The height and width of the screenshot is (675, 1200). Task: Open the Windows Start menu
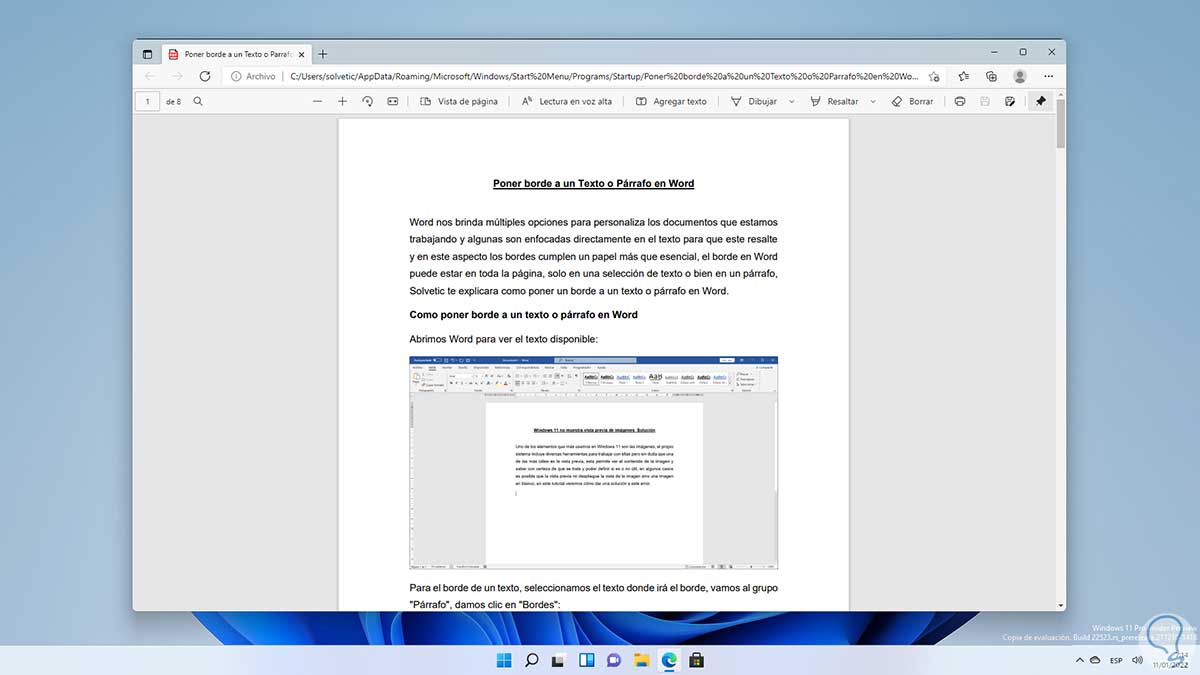pyautogui.click(x=503, y=660)
